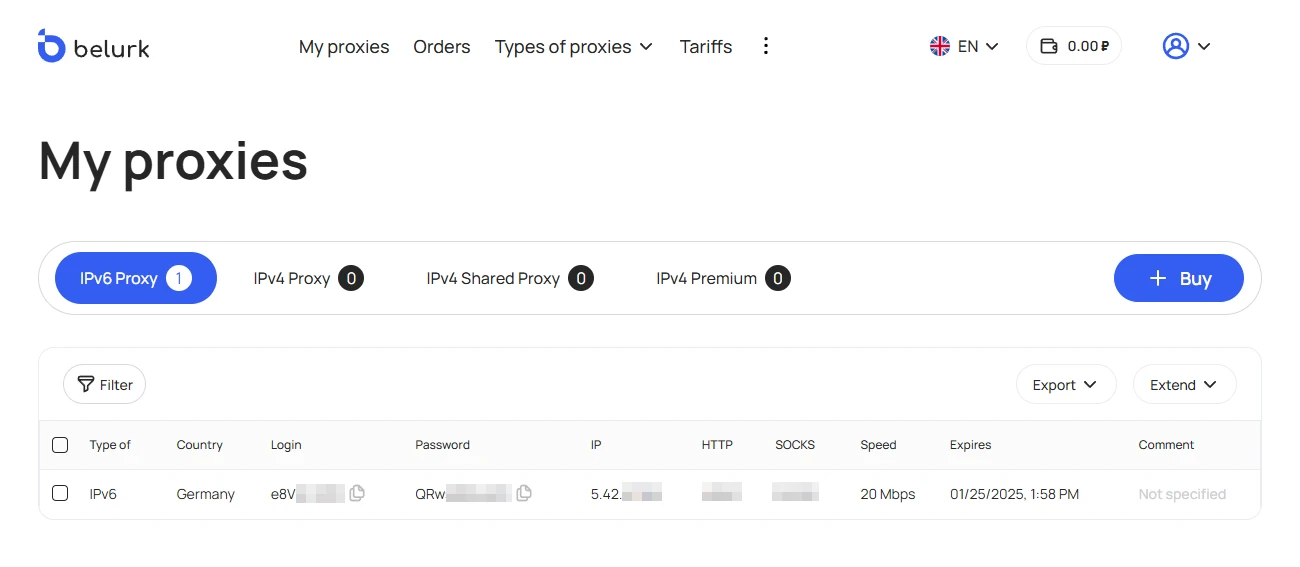Image resolution: width=1300 pixels, height=567 pixels.
Task: Click the UK flag language icon
Action: 940,46
